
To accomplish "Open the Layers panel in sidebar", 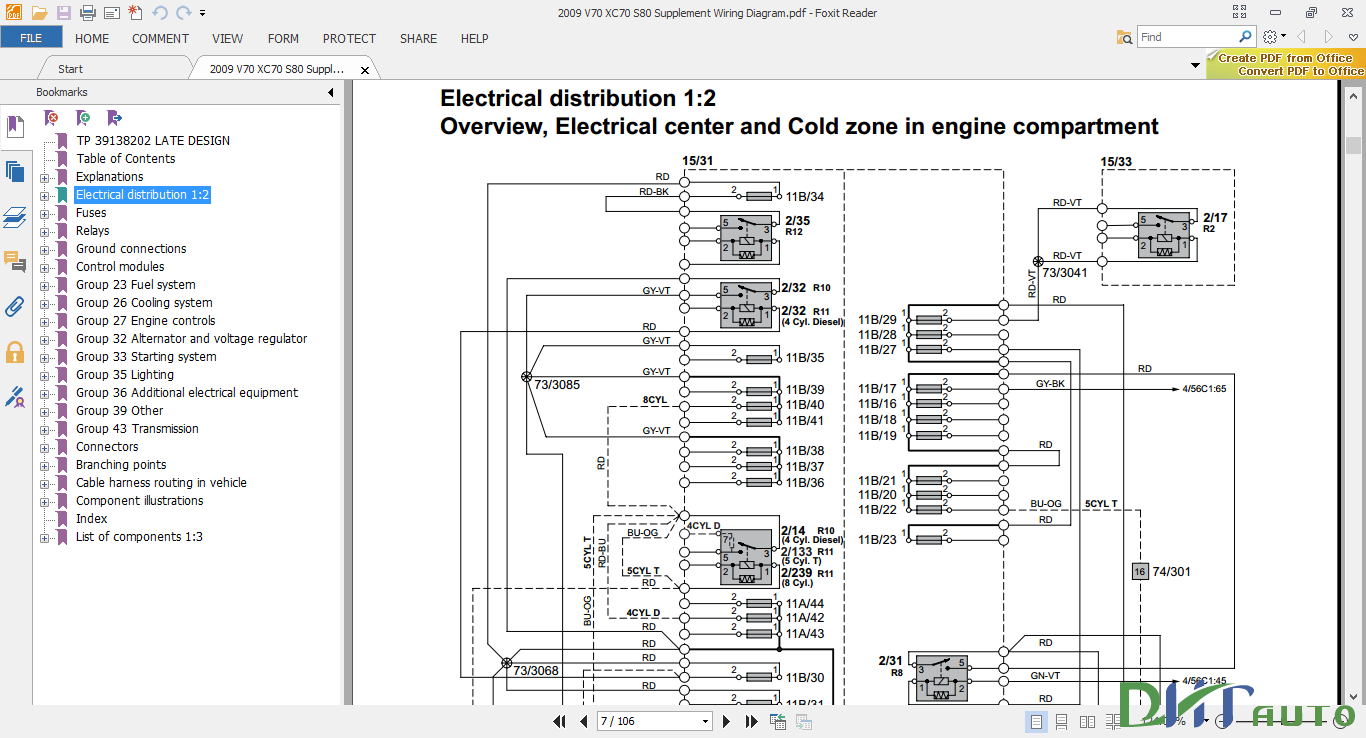I will (x=15, y=217).
